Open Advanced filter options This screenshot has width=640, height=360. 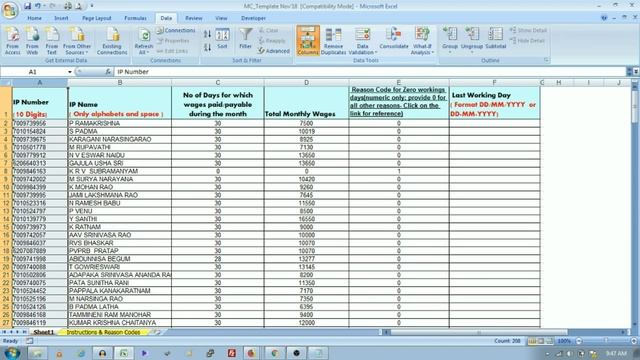[x=273, y=51]
